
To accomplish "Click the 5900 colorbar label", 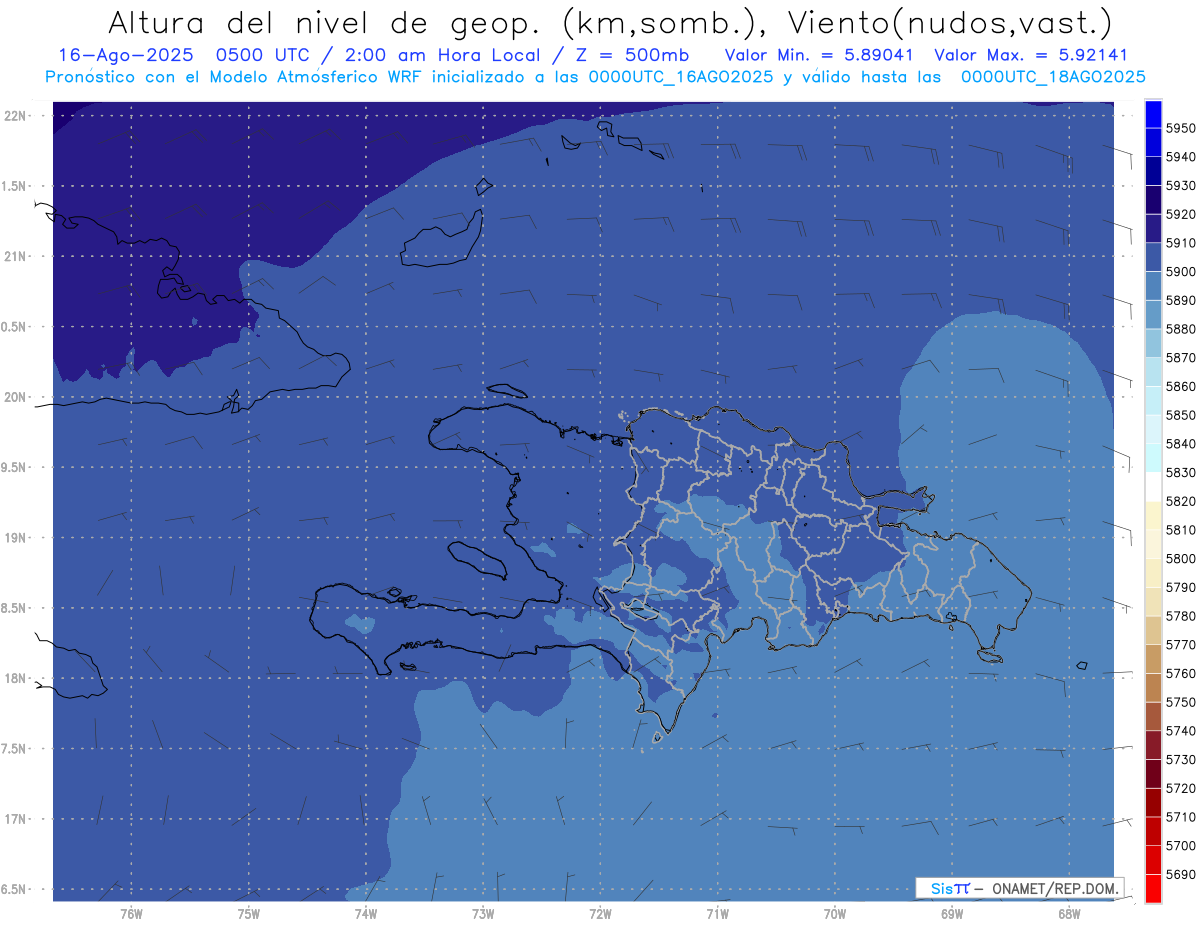I will (x=1179, y=271).
